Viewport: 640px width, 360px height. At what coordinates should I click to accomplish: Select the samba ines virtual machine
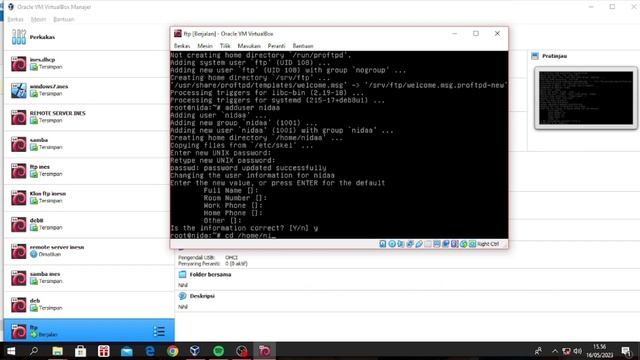pos(89,278)
